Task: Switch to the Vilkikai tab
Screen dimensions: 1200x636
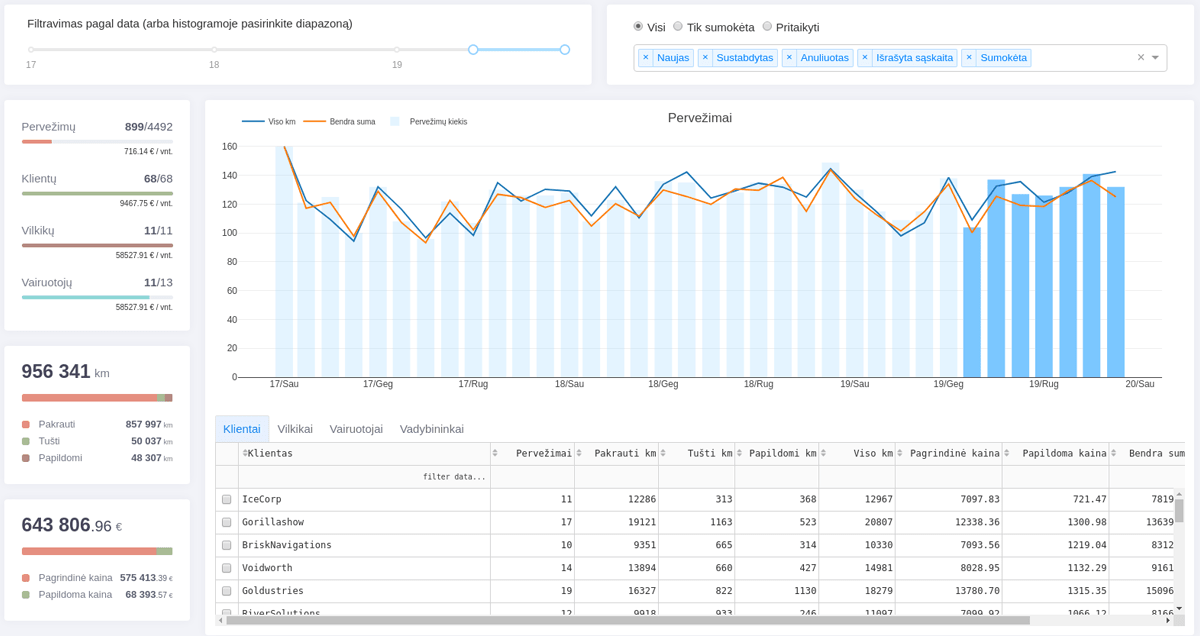Action: coord(295,429)
